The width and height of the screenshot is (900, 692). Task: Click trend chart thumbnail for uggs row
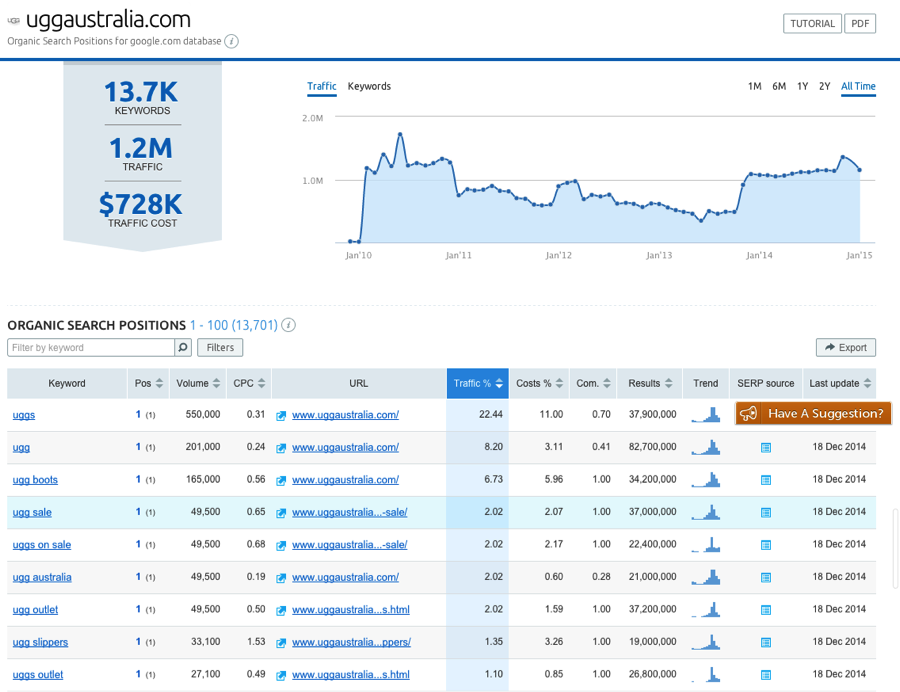pos(706,414)
